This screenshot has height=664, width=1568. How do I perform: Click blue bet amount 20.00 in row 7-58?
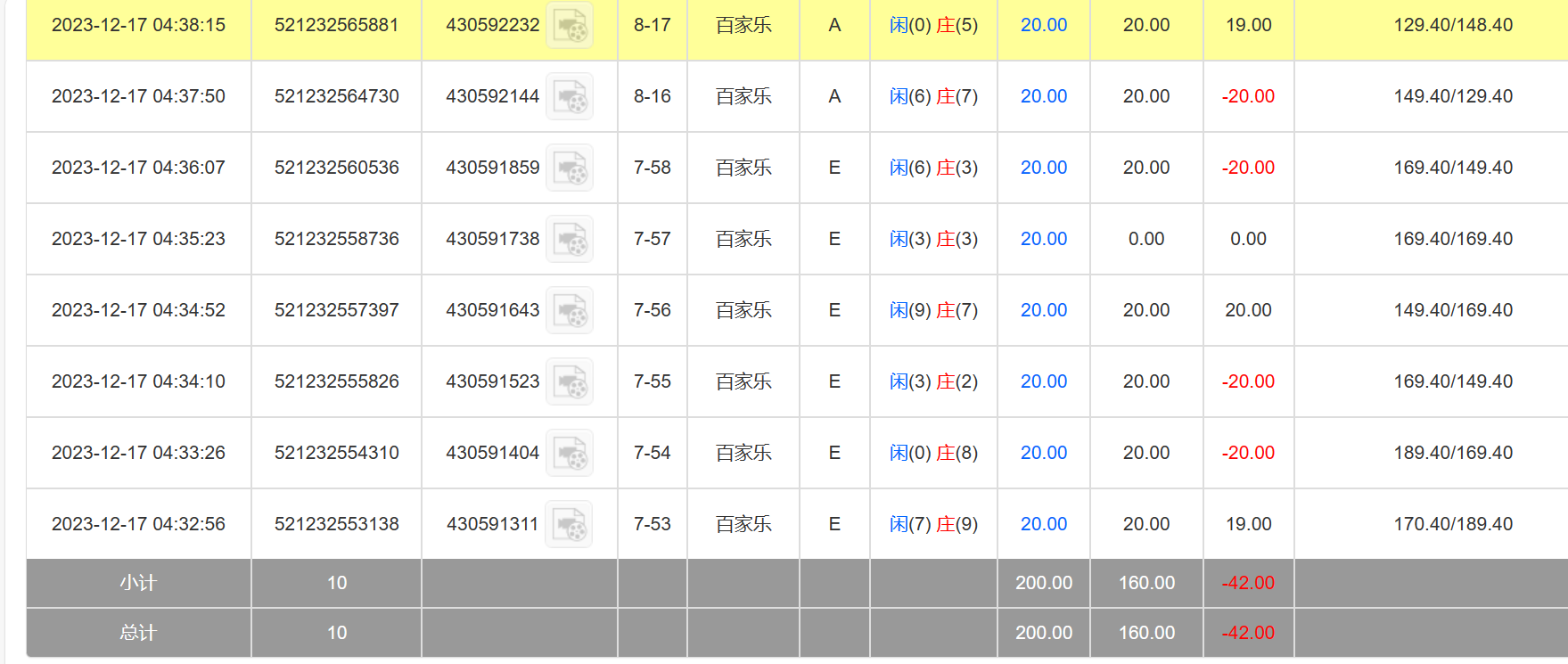coord(1044,168)
